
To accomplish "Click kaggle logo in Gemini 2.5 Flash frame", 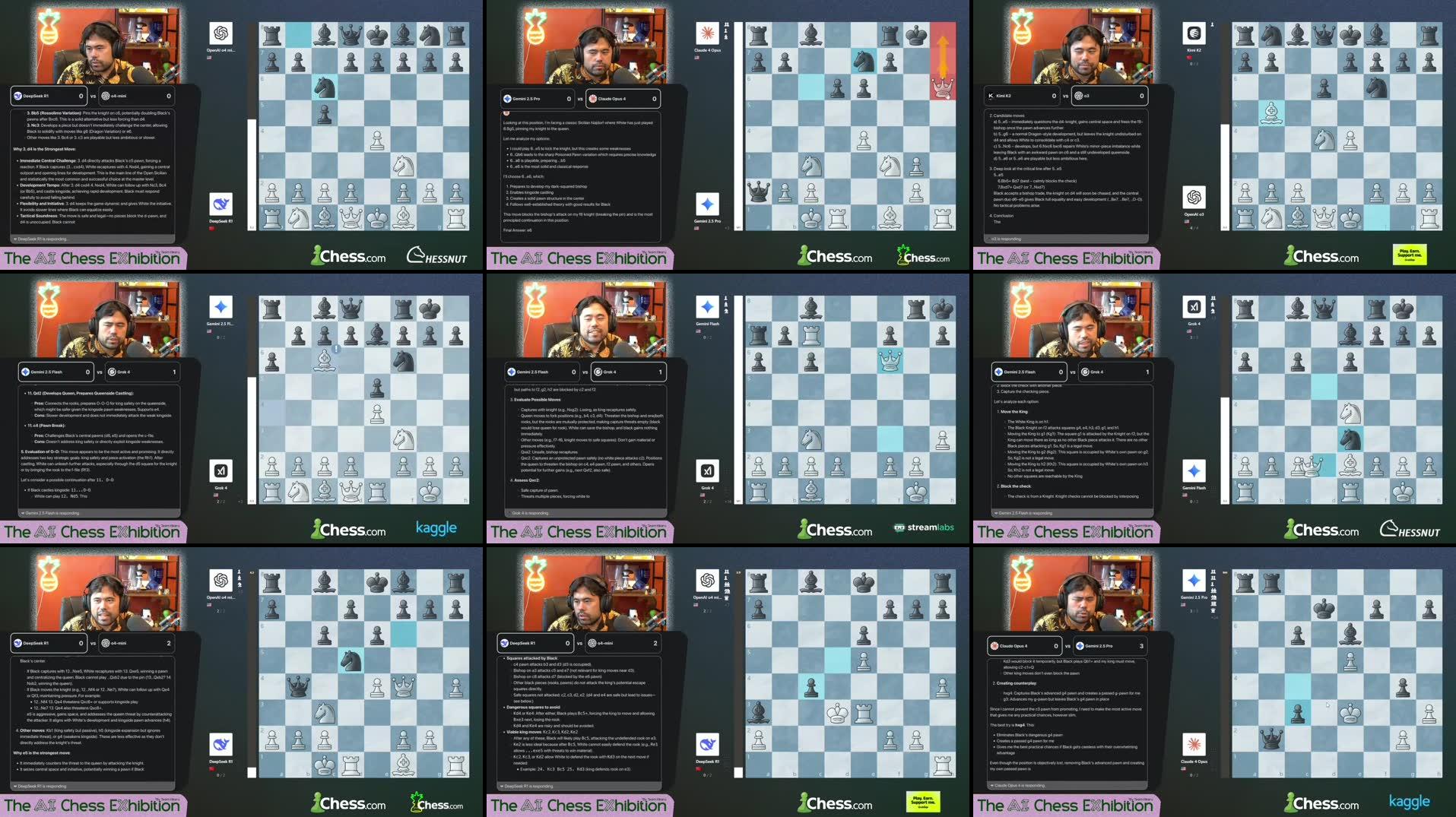I will point(436,528).
